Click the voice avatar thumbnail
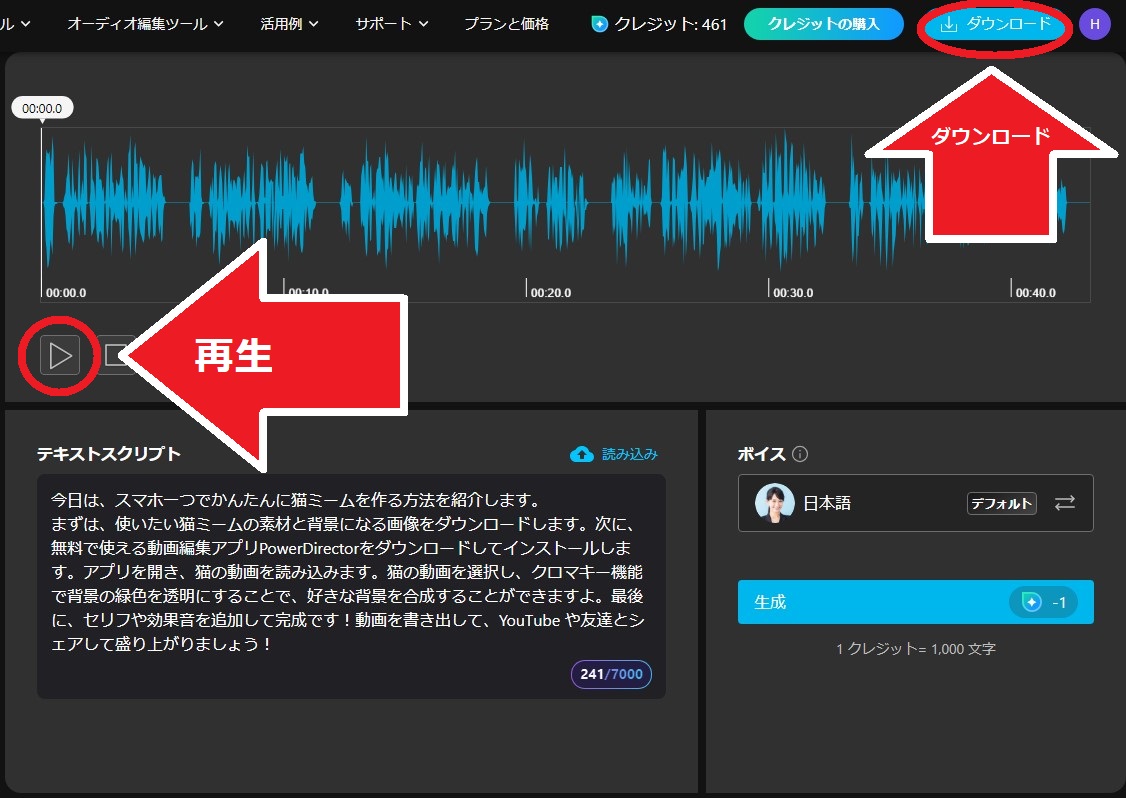Screen dimensions: 1126x798 pyautogui.click(x=775, y=503)
